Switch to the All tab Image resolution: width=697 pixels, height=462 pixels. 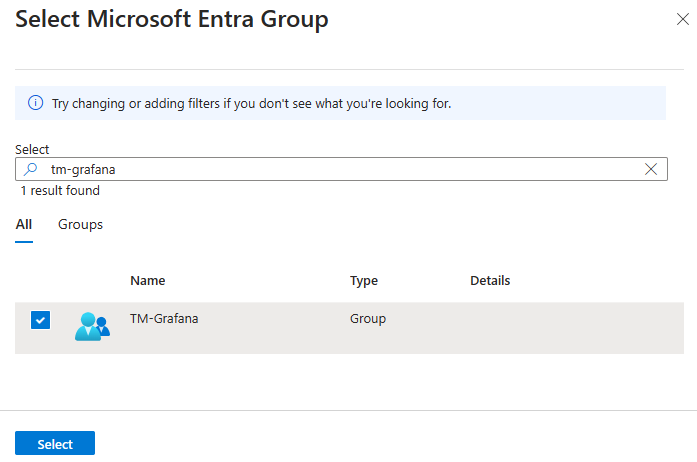click(x=24, y=225)
